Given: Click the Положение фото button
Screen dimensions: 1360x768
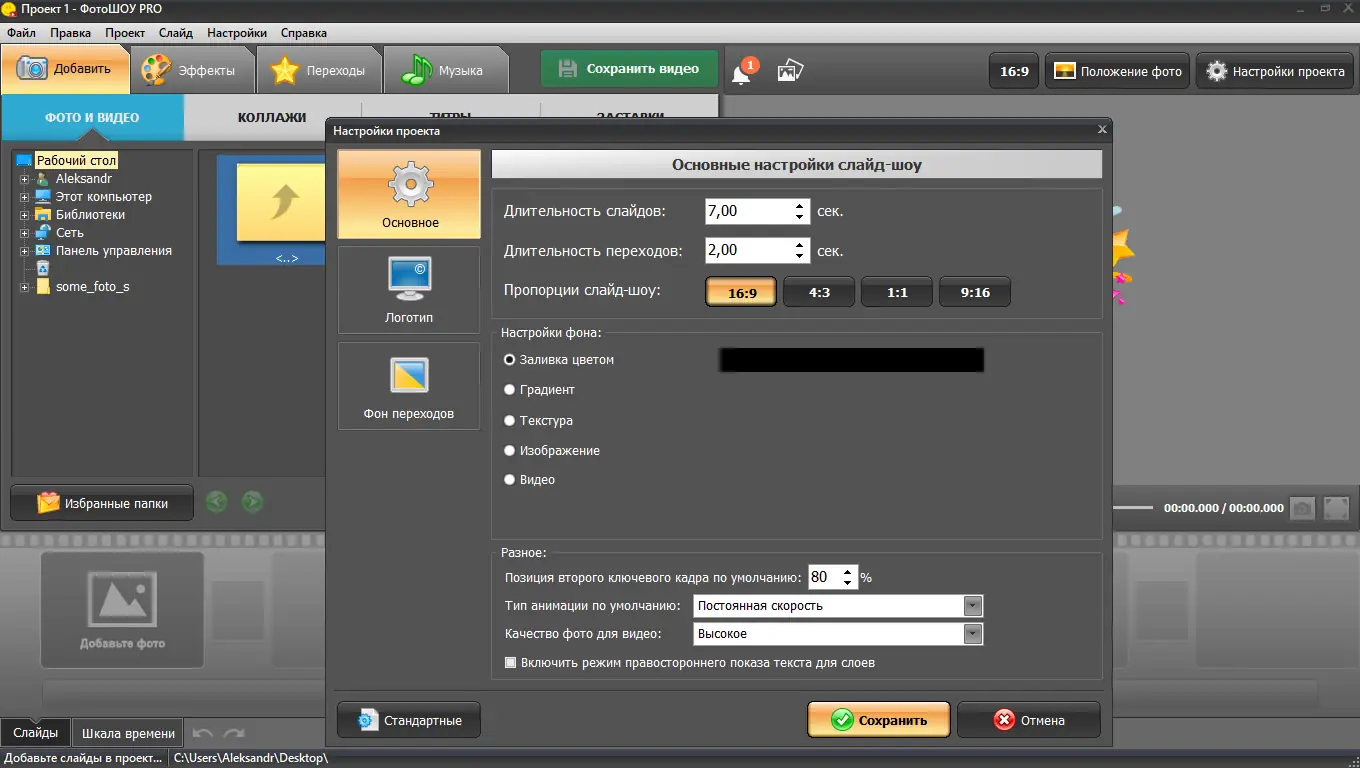Looking at the screenshot, I should (1118, 71).
